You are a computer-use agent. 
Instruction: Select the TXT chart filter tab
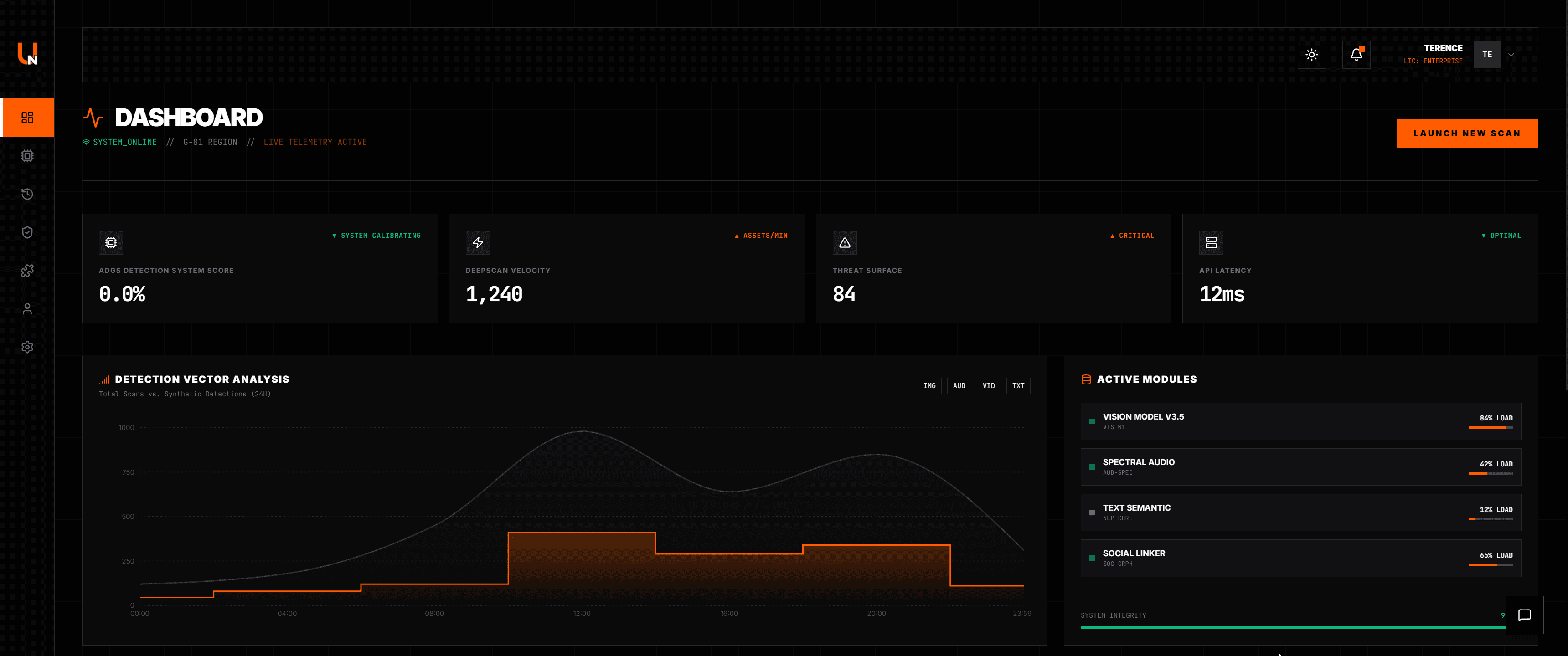click(x=1018, y=386)
